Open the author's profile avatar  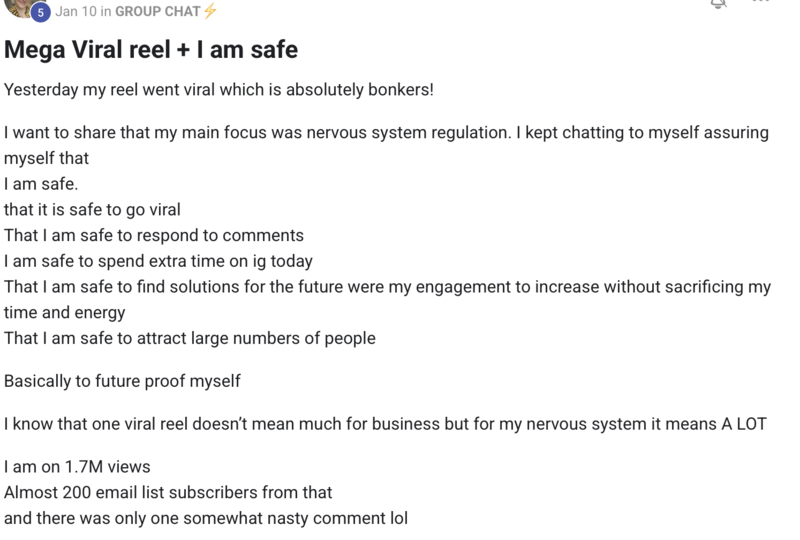tap(20, 7)
